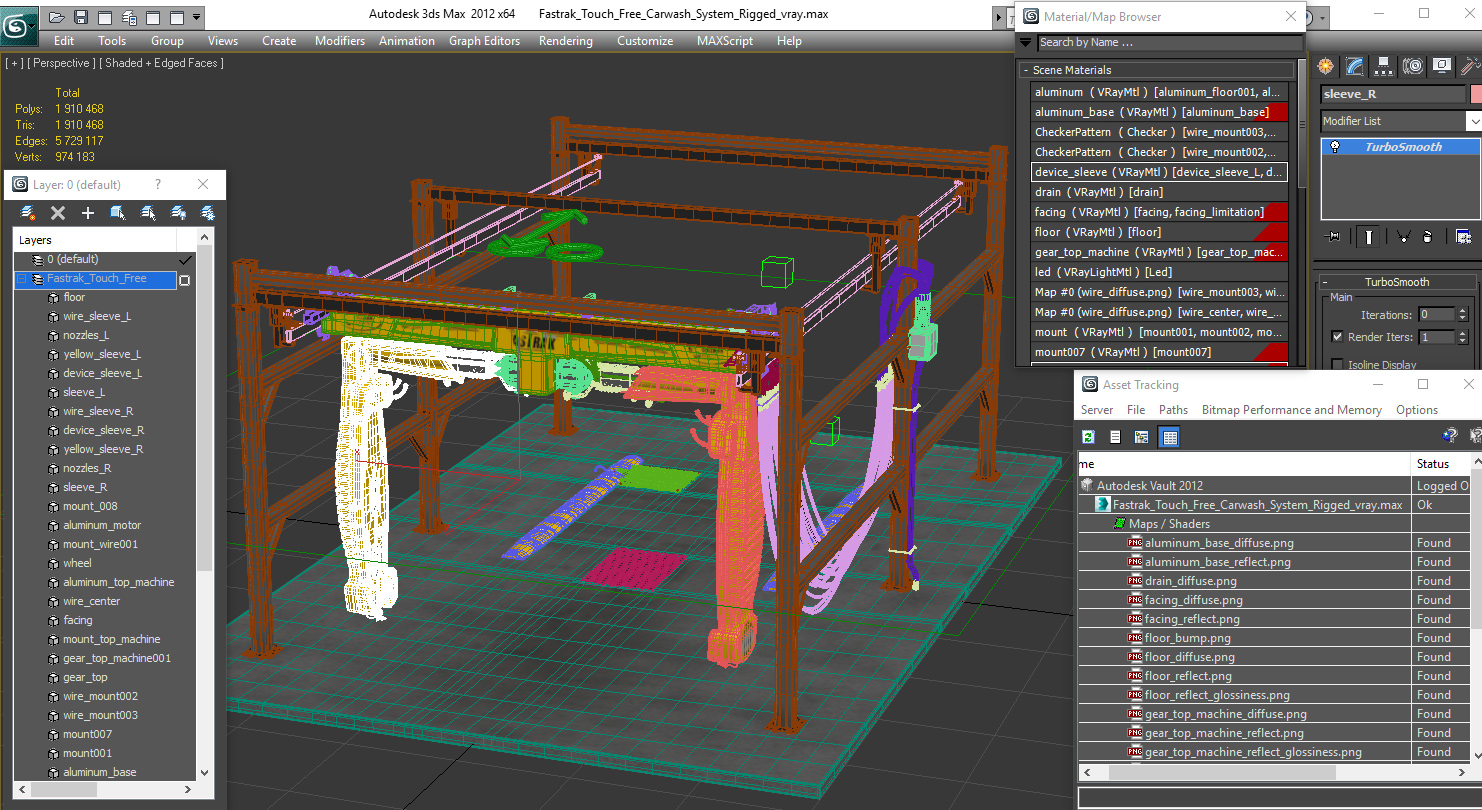Open the MAXScript menu

(x=725, y=41)
